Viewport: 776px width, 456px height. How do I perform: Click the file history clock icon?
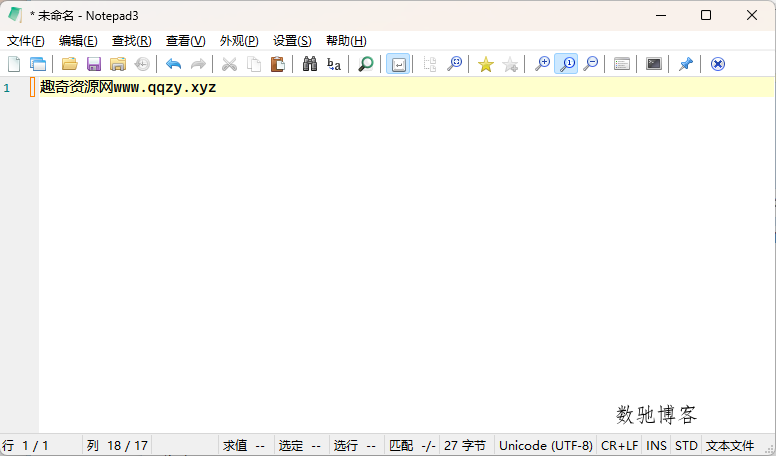pos(142,64)
